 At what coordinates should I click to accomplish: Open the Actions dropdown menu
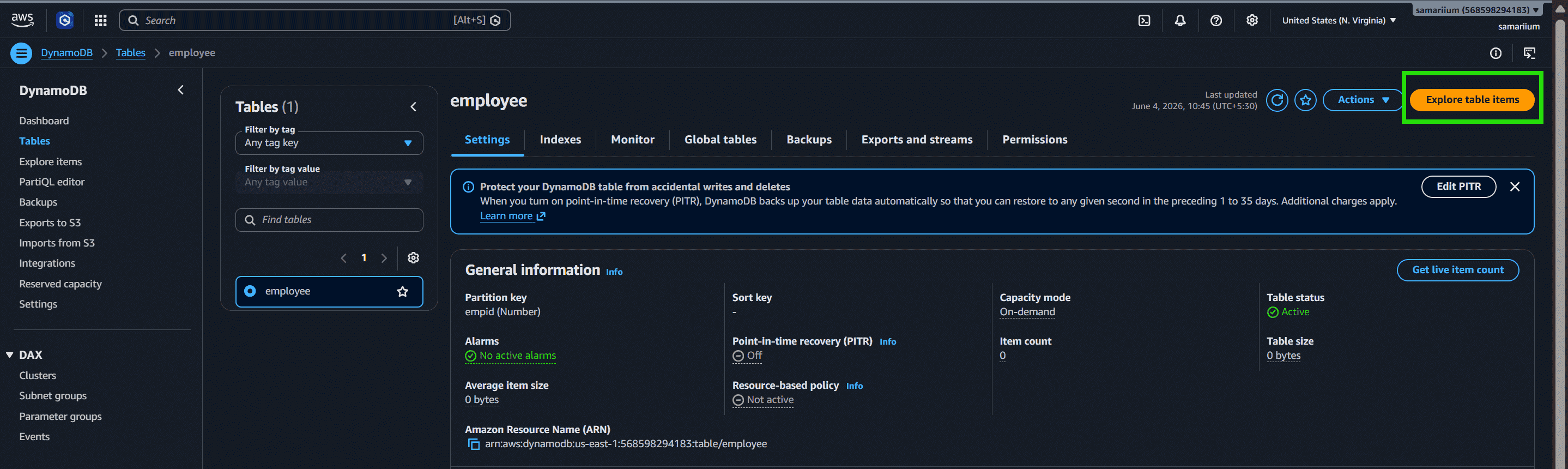coord(1364,100)
